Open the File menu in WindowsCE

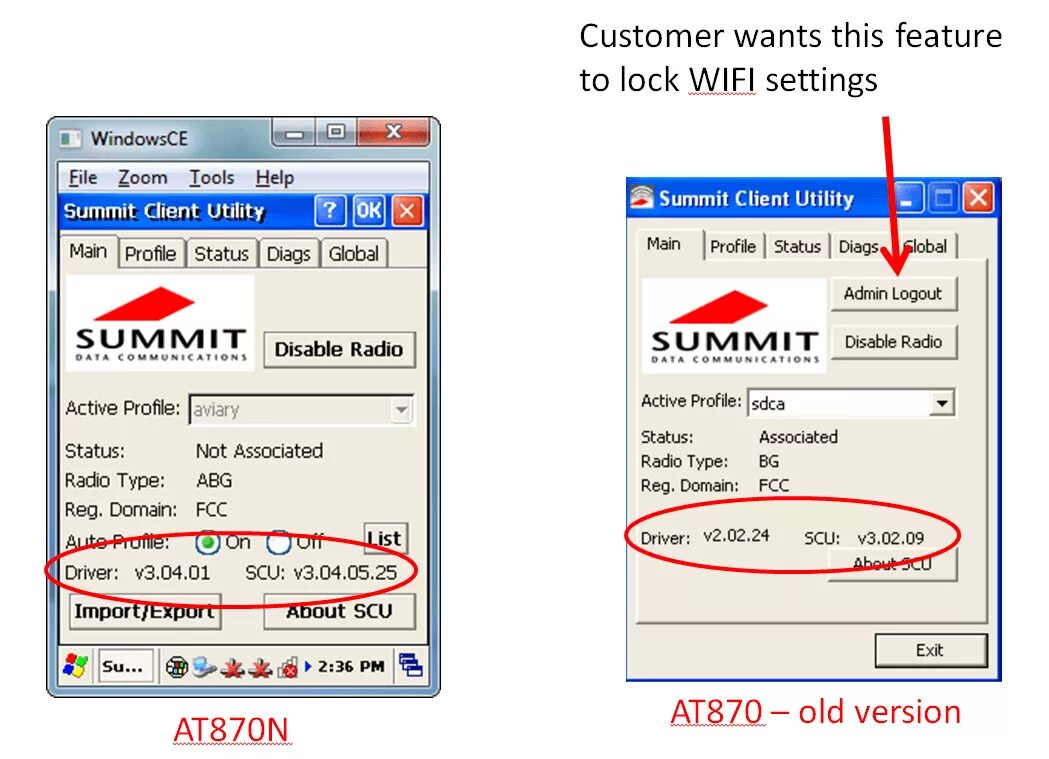83,178
